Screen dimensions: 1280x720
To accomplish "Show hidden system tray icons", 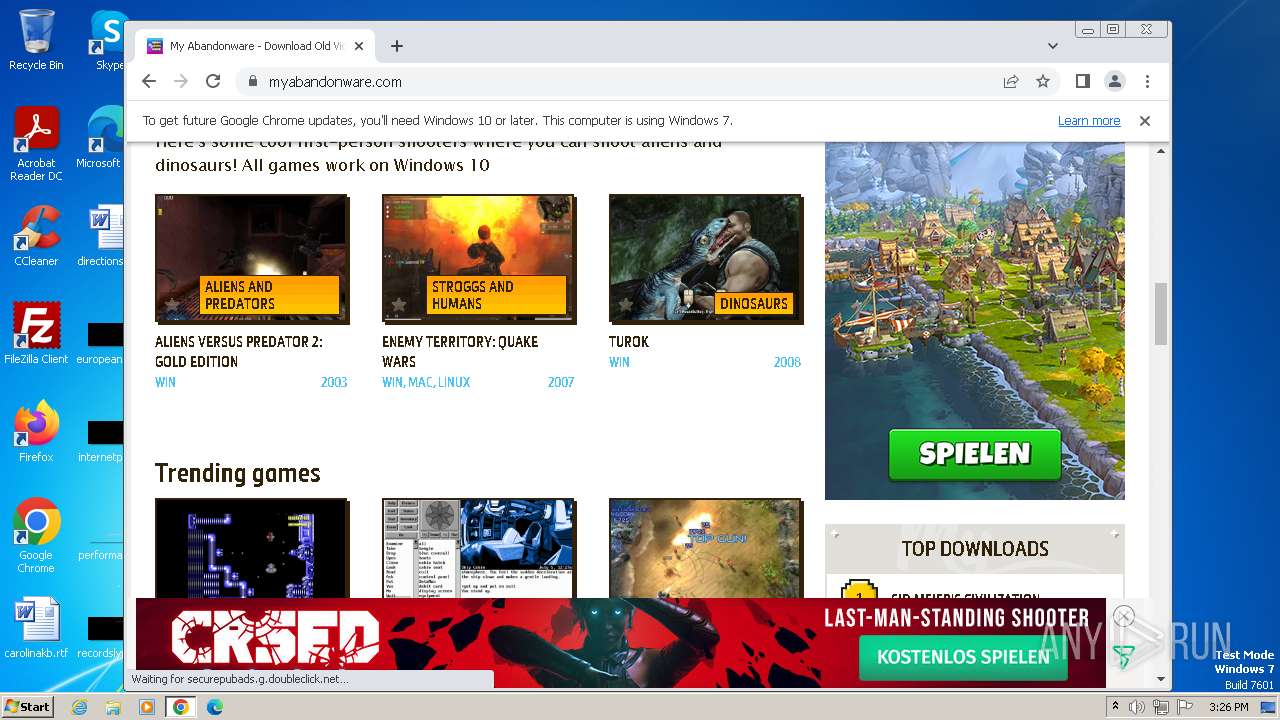I will (x=1116, y=707).
